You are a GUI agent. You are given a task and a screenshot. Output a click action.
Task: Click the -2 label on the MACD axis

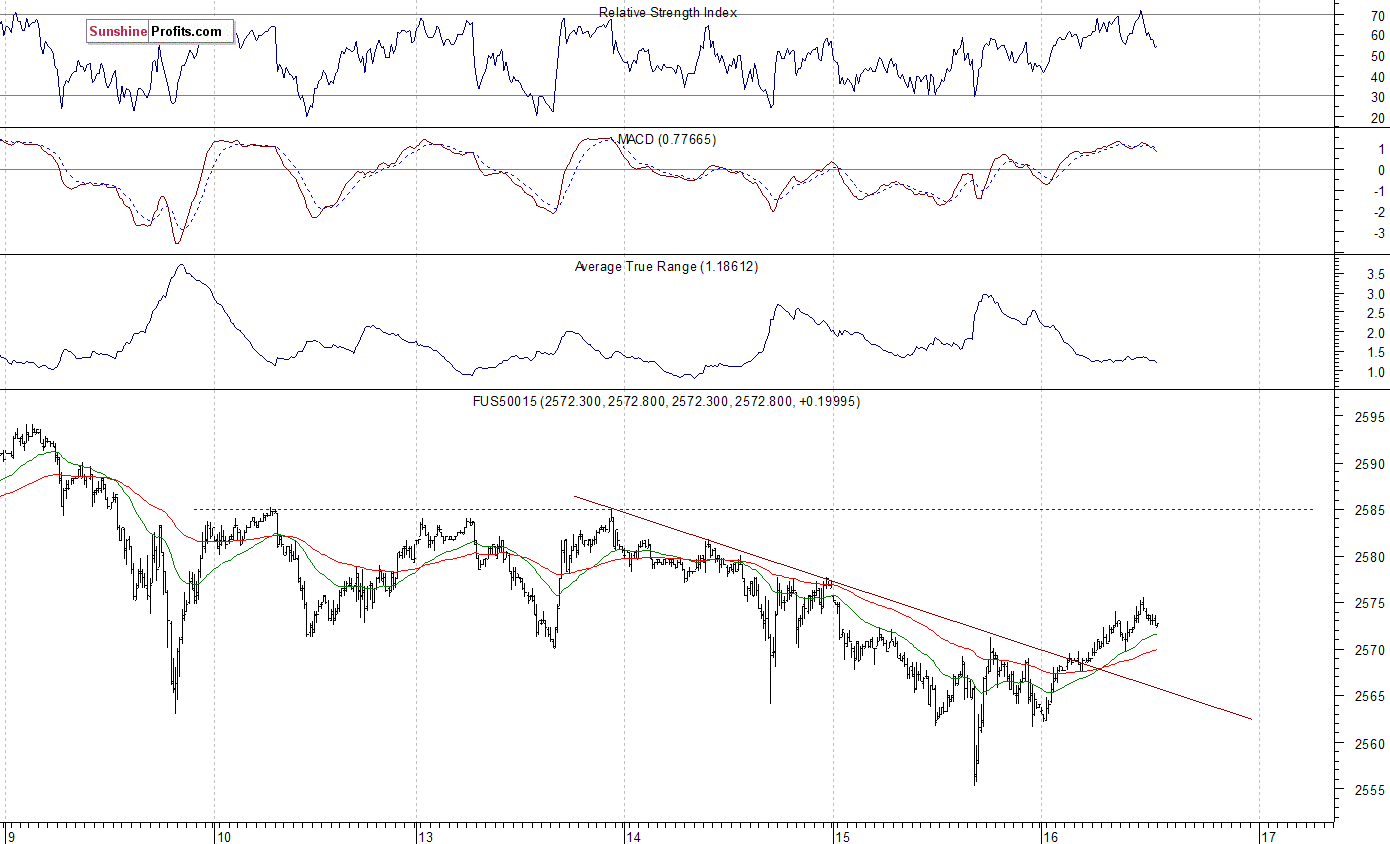tap(1379, 212)
